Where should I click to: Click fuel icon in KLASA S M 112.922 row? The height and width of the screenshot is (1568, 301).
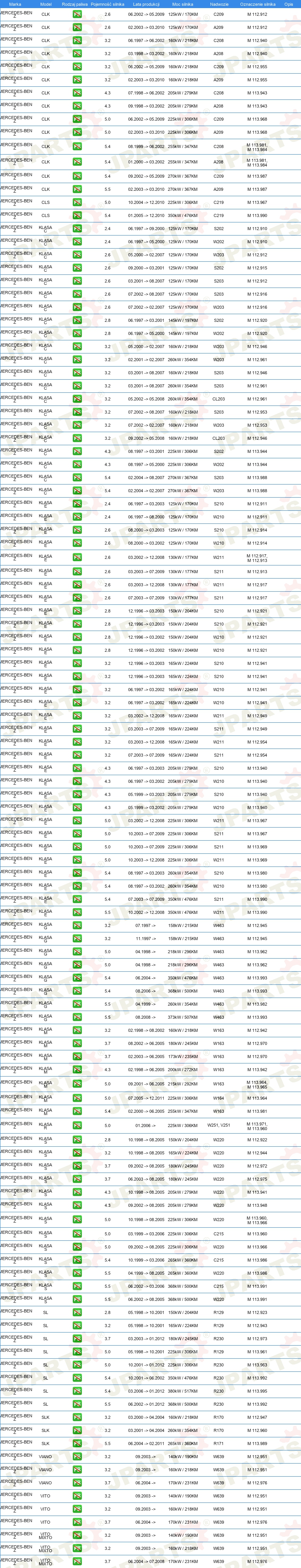77,1140
